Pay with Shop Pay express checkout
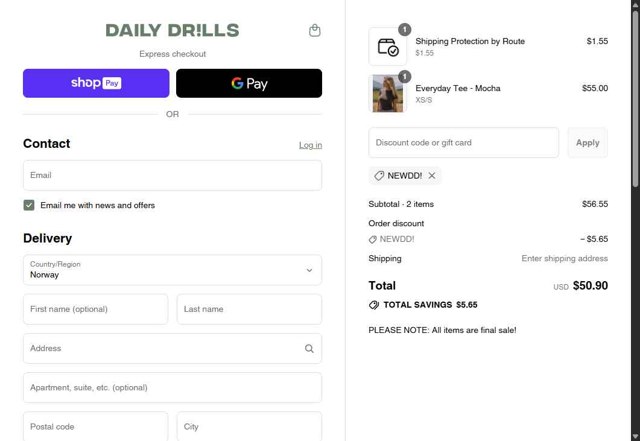640x441 pixels. tap(96, 83)
